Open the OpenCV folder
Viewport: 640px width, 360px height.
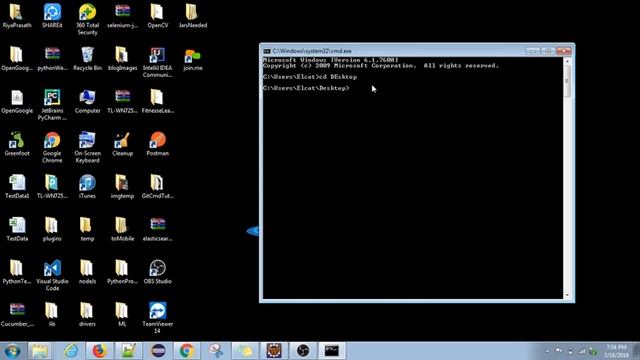tap(158, 16)
